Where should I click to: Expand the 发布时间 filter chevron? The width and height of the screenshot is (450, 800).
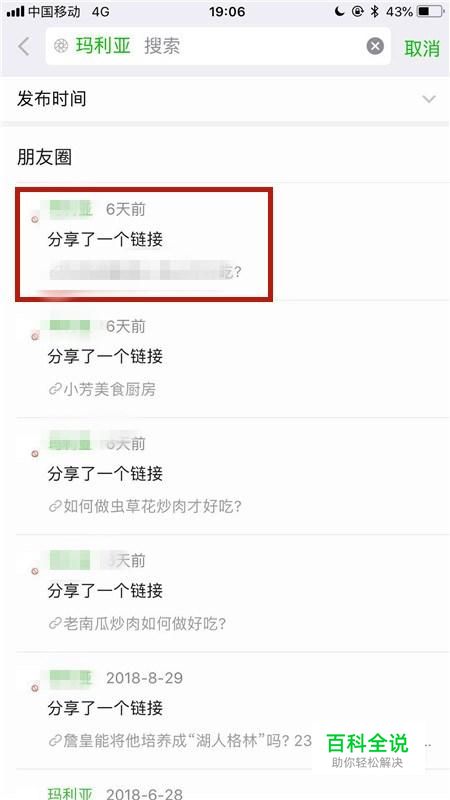429,99
